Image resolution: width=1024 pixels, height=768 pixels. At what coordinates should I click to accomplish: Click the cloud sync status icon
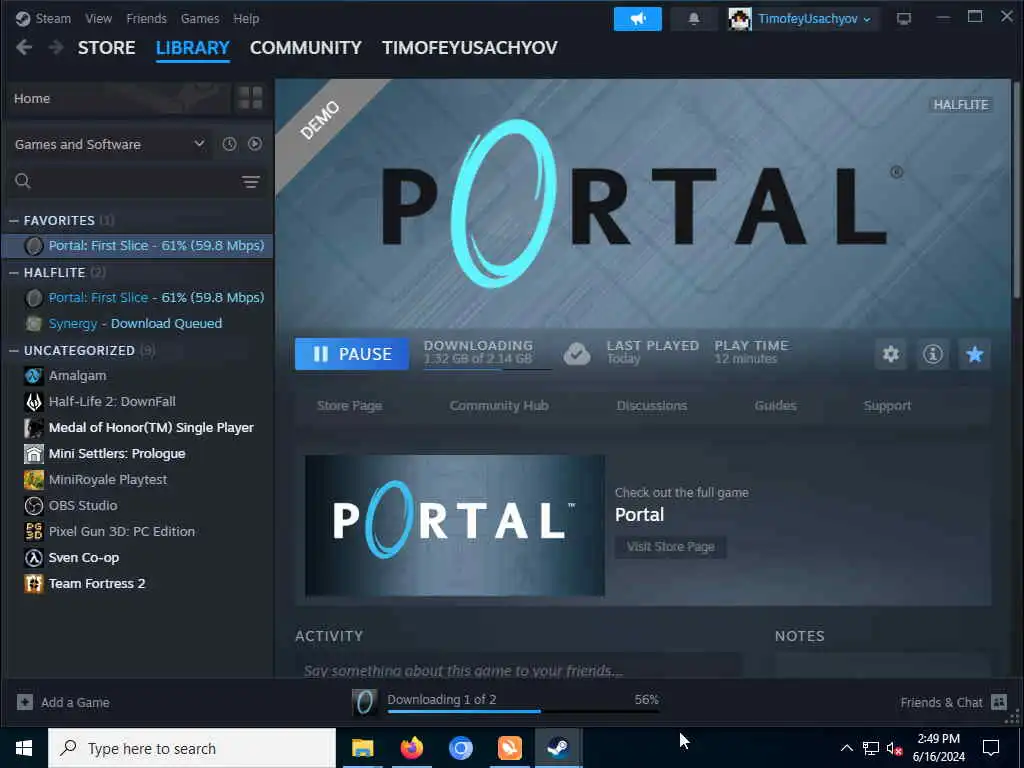coord(577,353)
